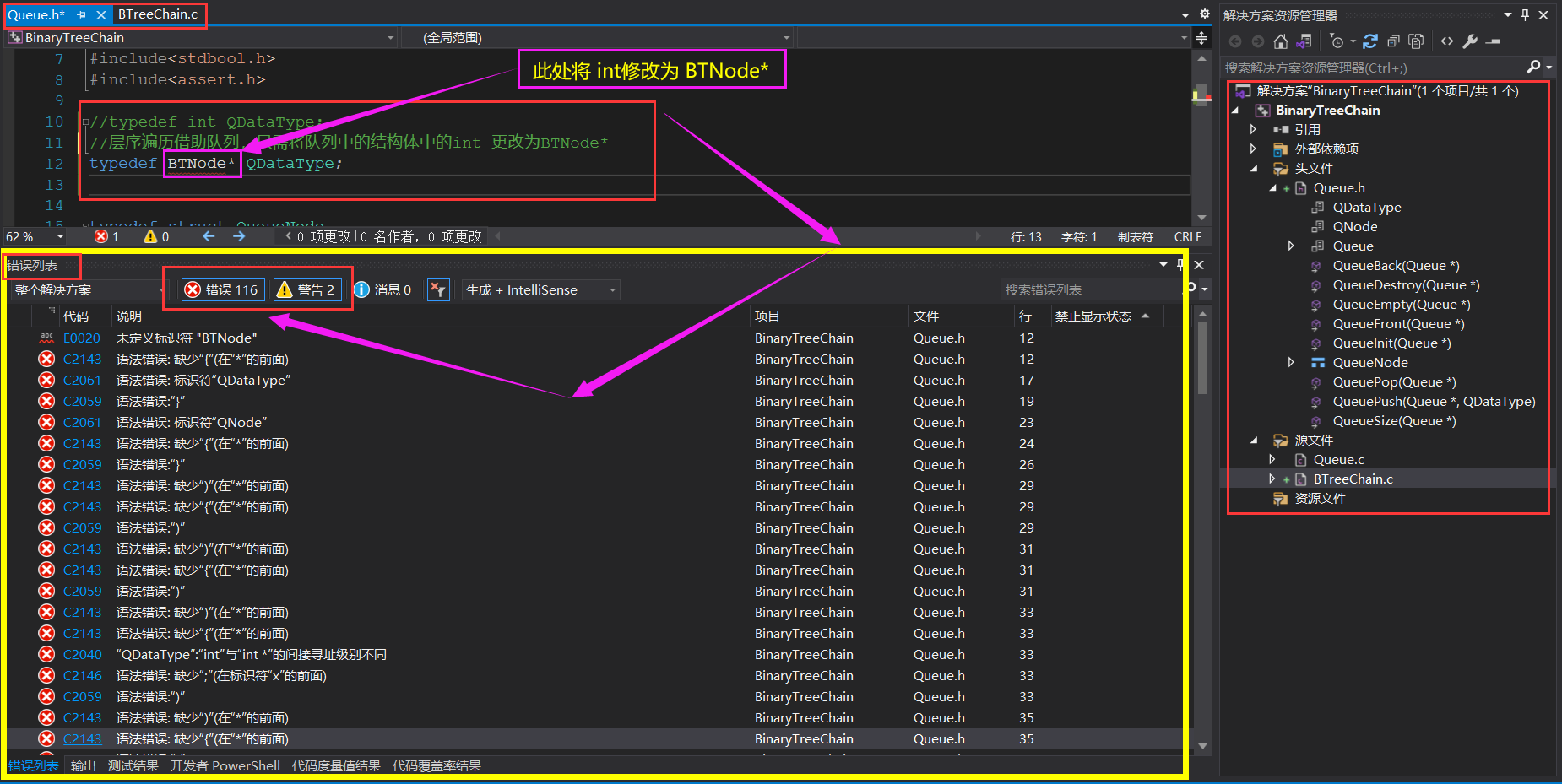Click the highlighted C2143 error code link
Screen dimensions: 1562x784
82,739
